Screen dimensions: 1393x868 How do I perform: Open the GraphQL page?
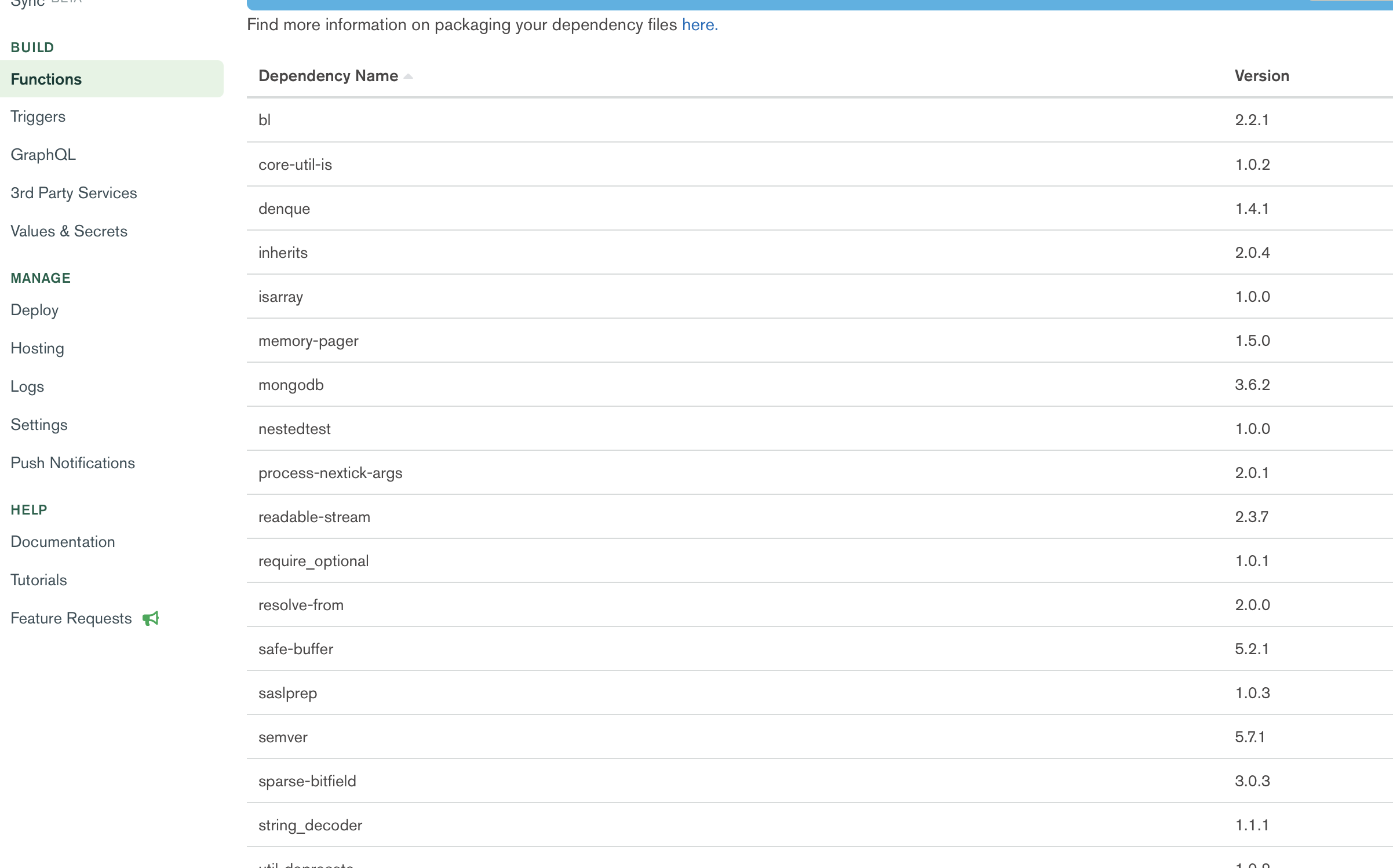[43, 155]
